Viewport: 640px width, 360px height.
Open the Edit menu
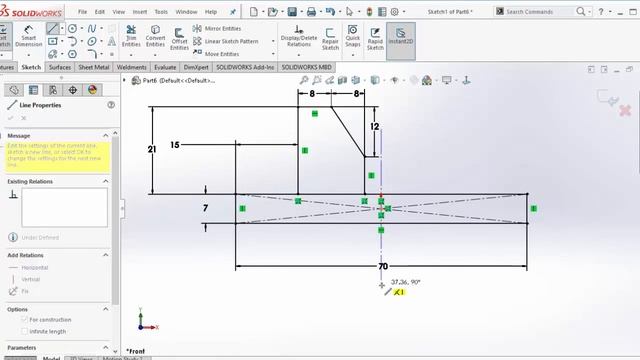point(100,12)
